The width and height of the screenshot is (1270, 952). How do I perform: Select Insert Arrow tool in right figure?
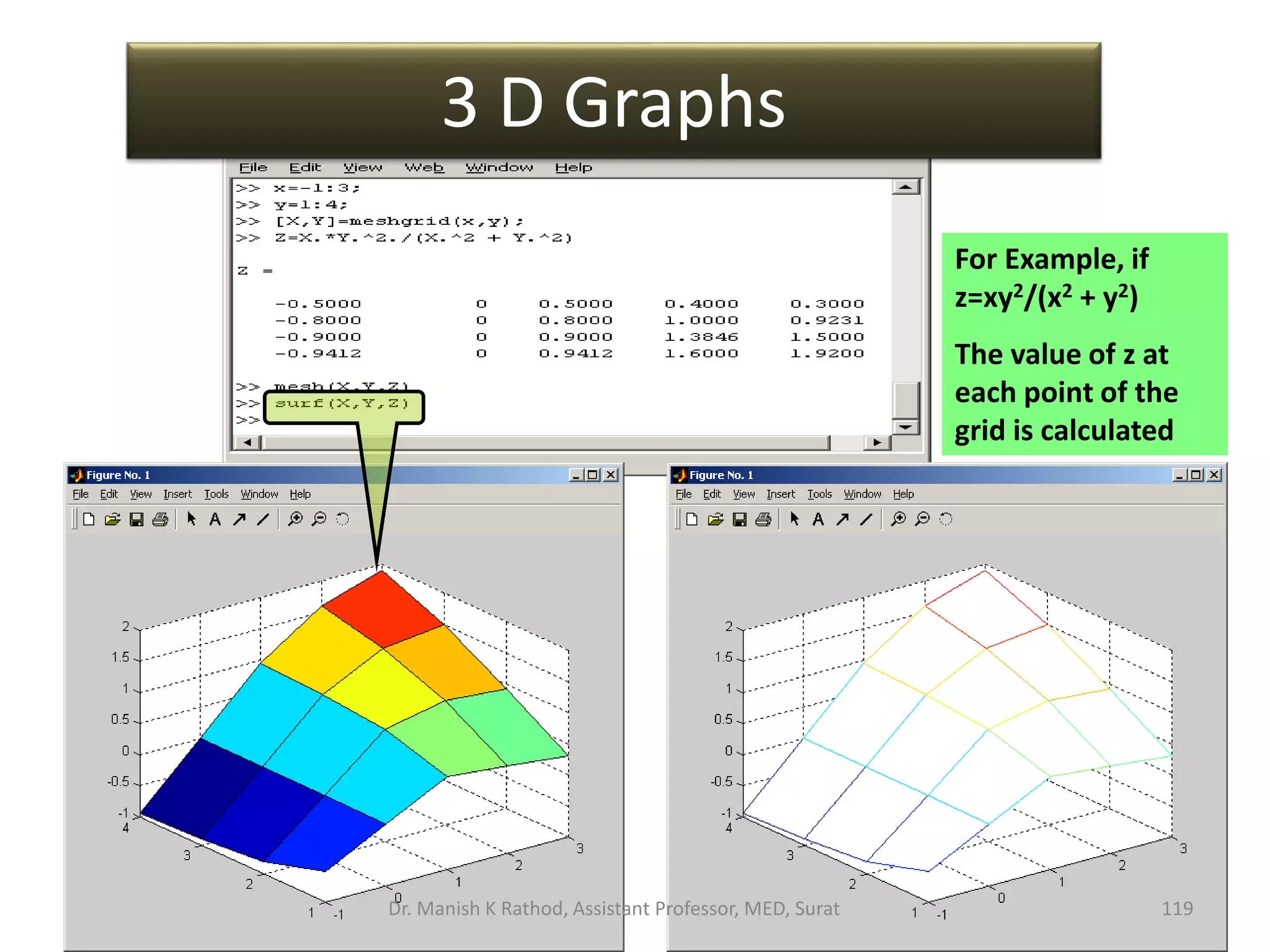click(842, 519)
